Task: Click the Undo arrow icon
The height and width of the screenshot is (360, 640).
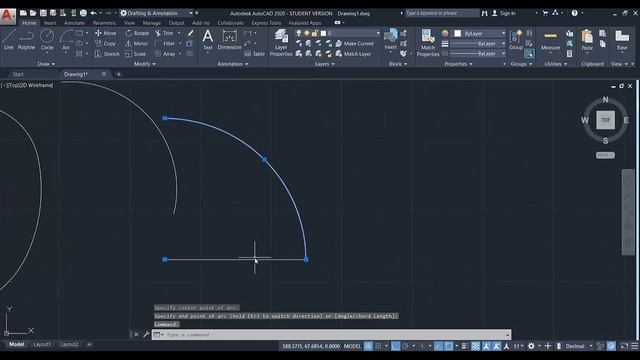Action: (x=93, y=13)
